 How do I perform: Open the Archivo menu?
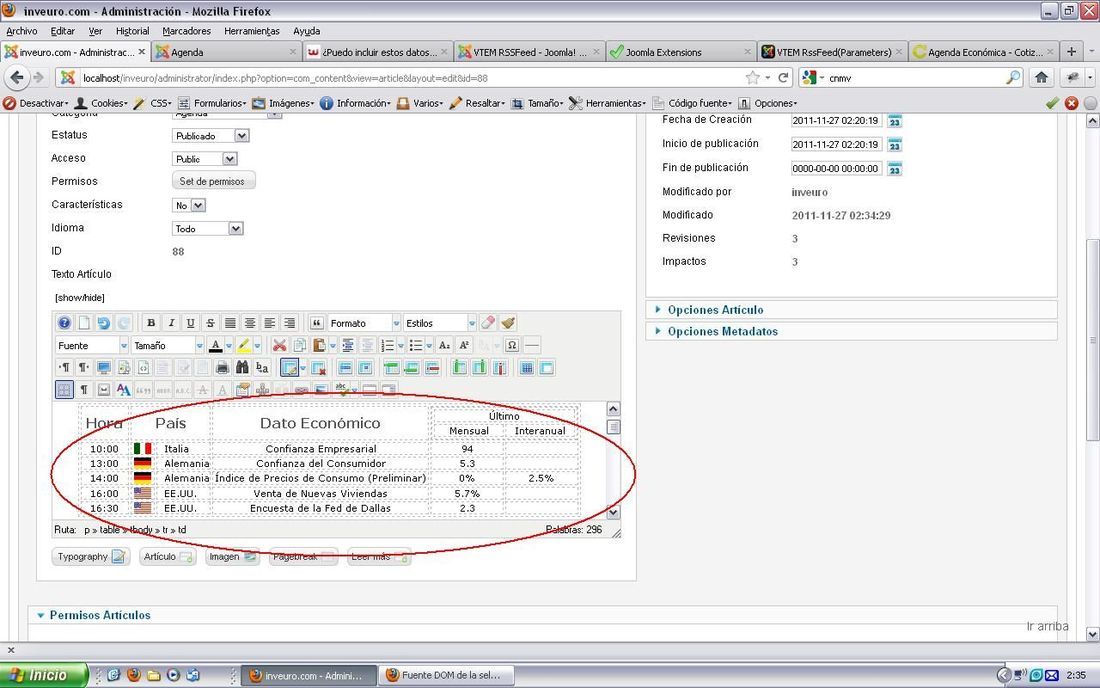coord(22,31)
